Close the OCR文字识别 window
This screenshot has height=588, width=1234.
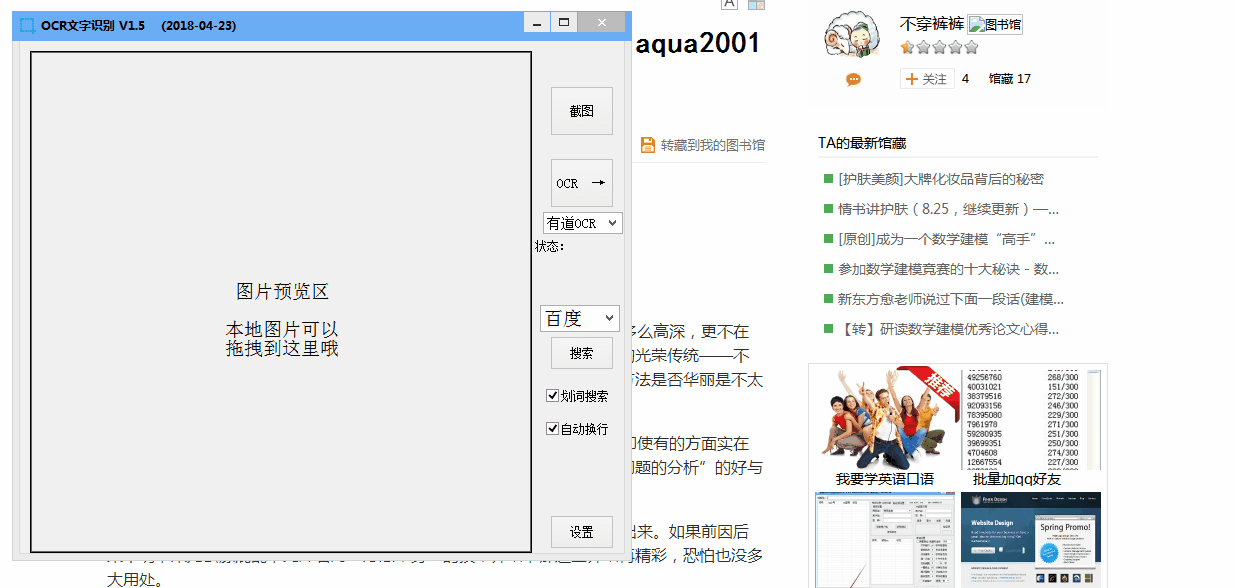point(601,22)
